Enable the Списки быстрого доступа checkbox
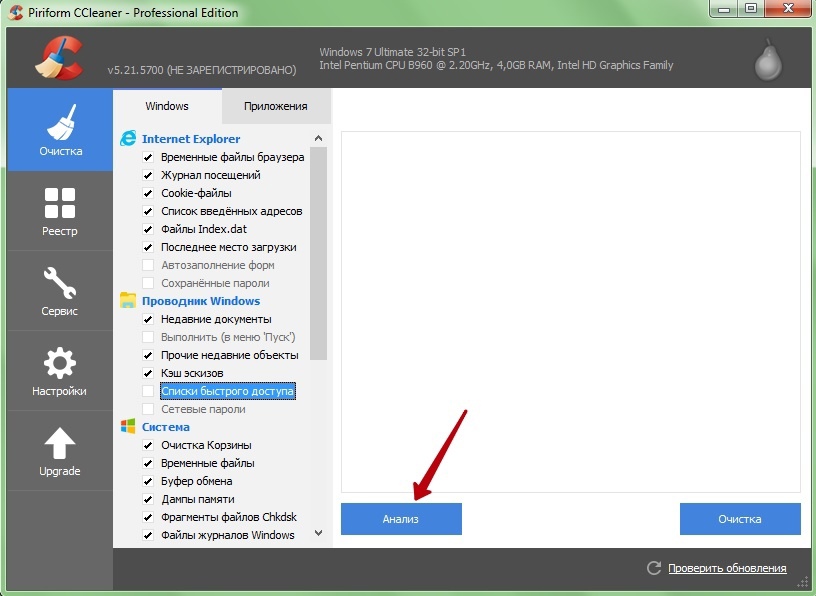Viewport: 816px width, 596px height. point(148,391)
